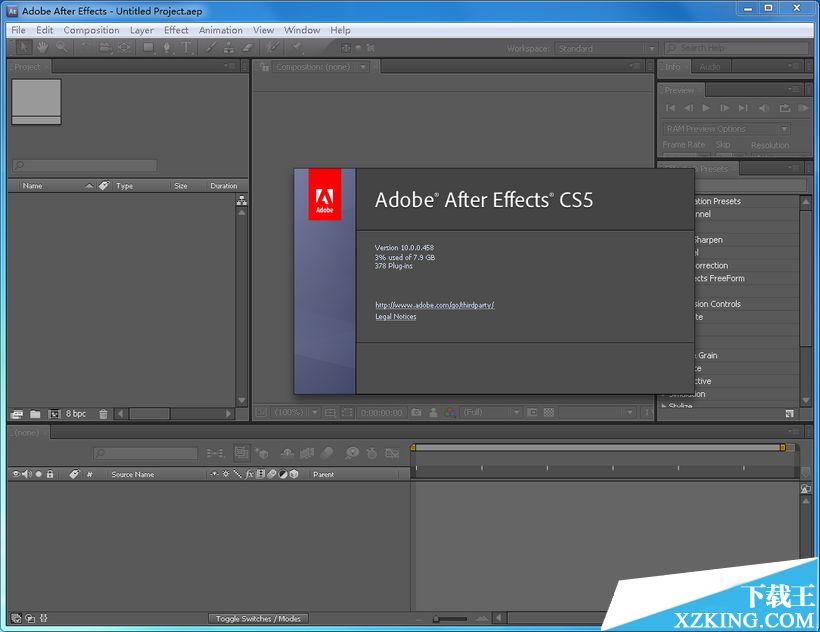The height and width of the screenshot is (632, 820).
Task: Toggle Frame Blending enable in timeline
Action: pos(307,453)
